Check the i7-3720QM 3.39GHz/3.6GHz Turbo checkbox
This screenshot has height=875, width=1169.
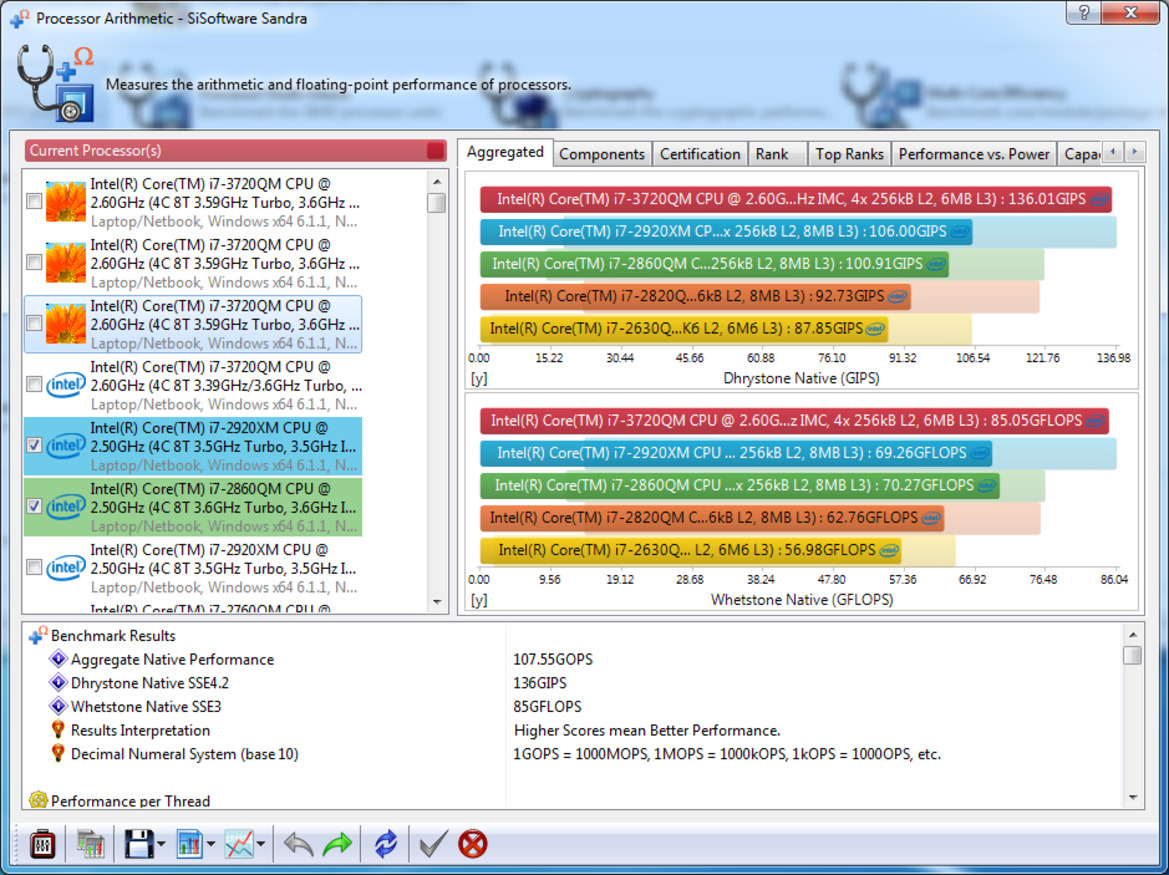34,385
